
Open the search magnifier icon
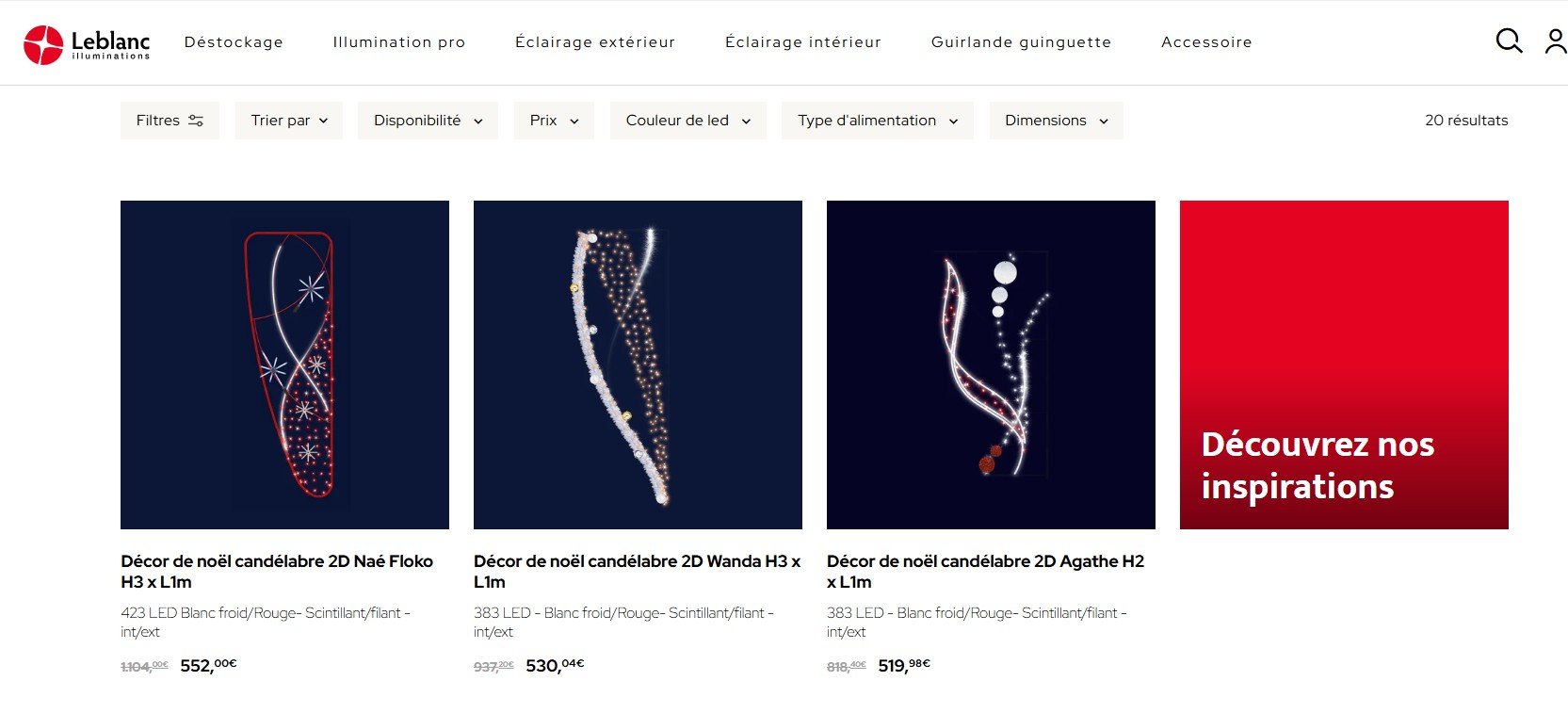[1509, 41]
